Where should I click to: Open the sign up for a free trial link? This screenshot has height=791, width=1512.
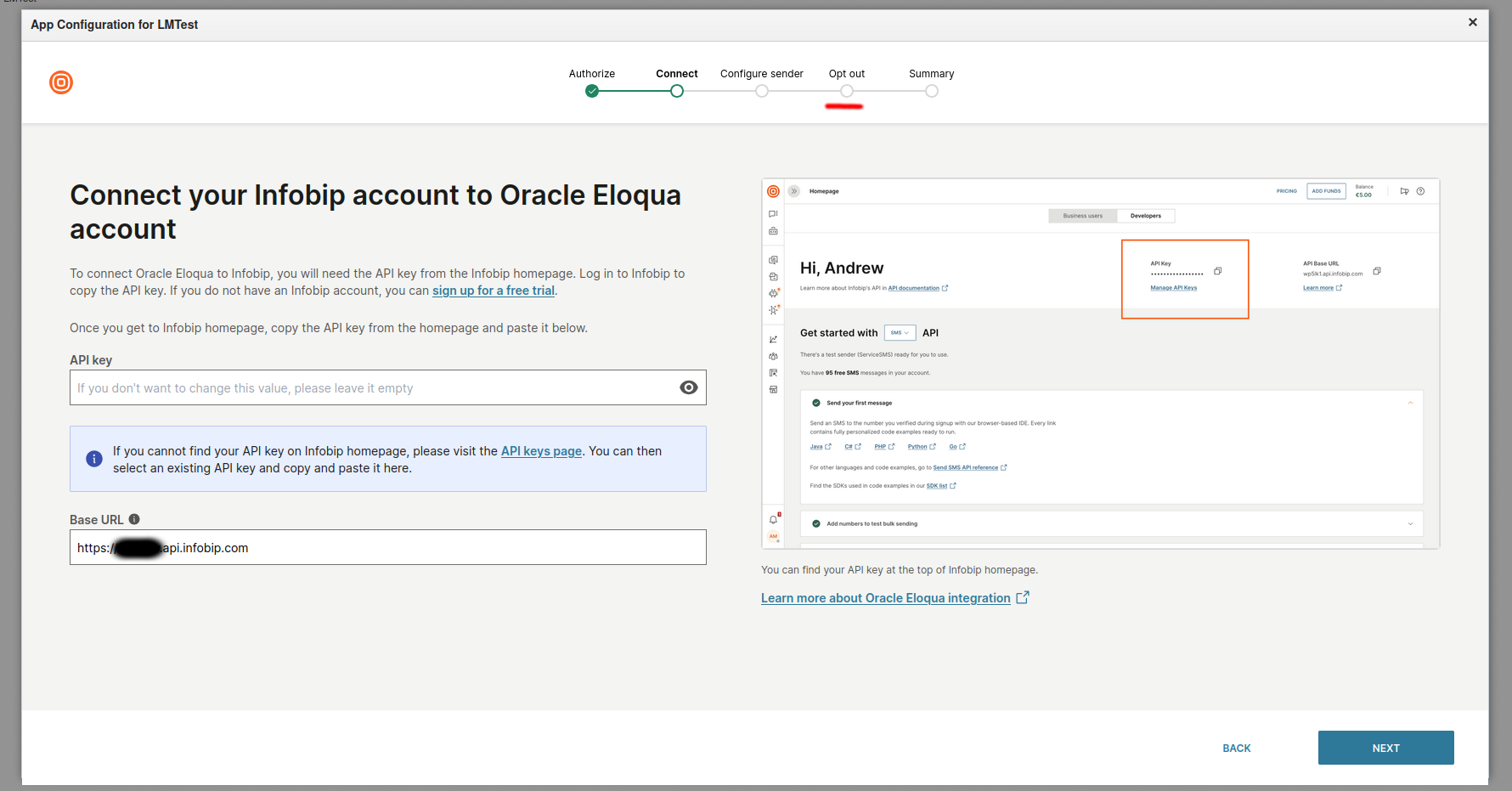(x=494, y=291)
